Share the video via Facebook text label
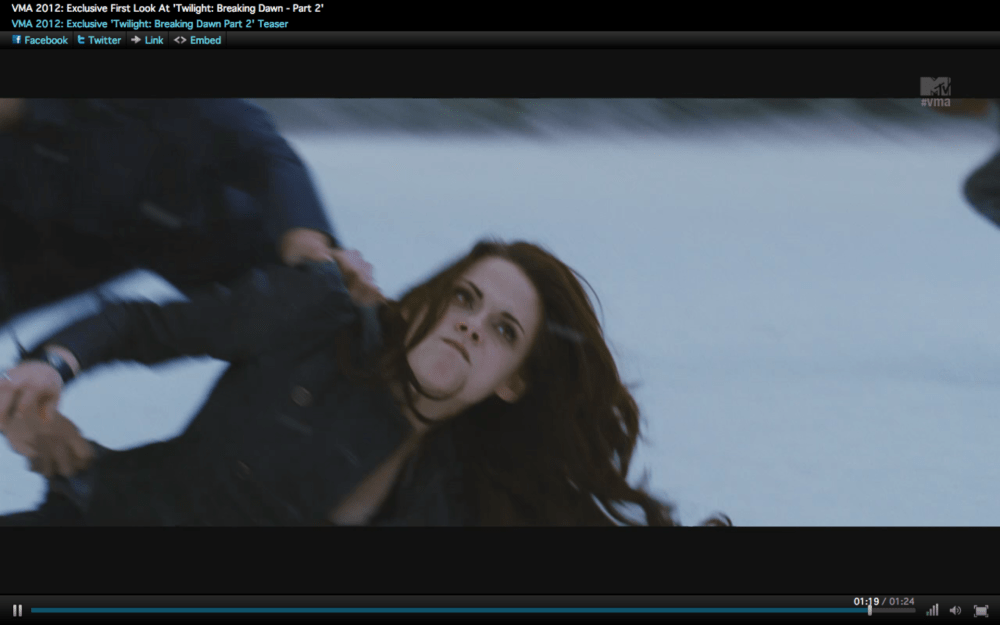Viewport: 1000px width, 625px height. [x=46, y=40]
